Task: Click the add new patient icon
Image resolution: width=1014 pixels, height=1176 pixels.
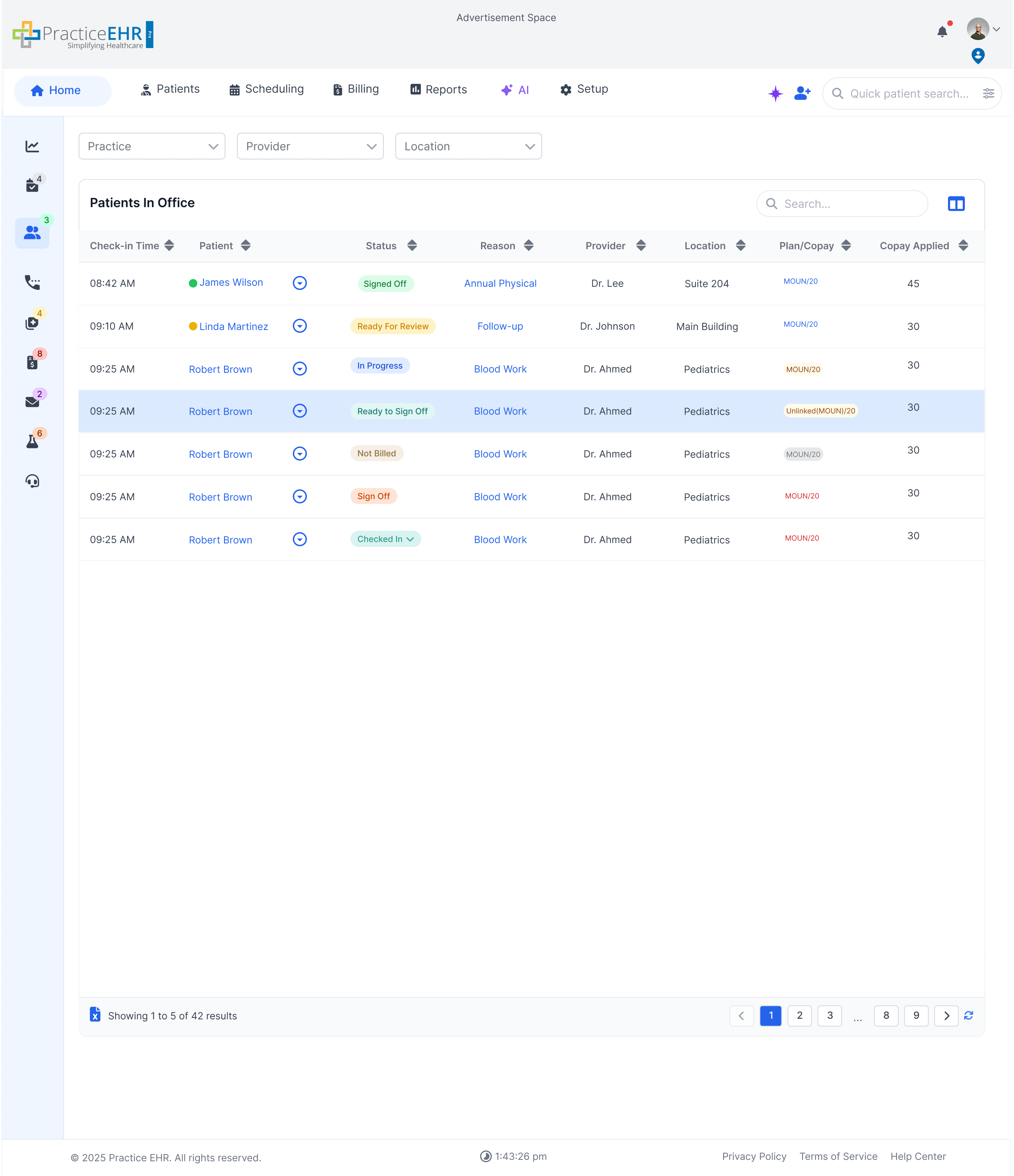Action: pos(802,93)
